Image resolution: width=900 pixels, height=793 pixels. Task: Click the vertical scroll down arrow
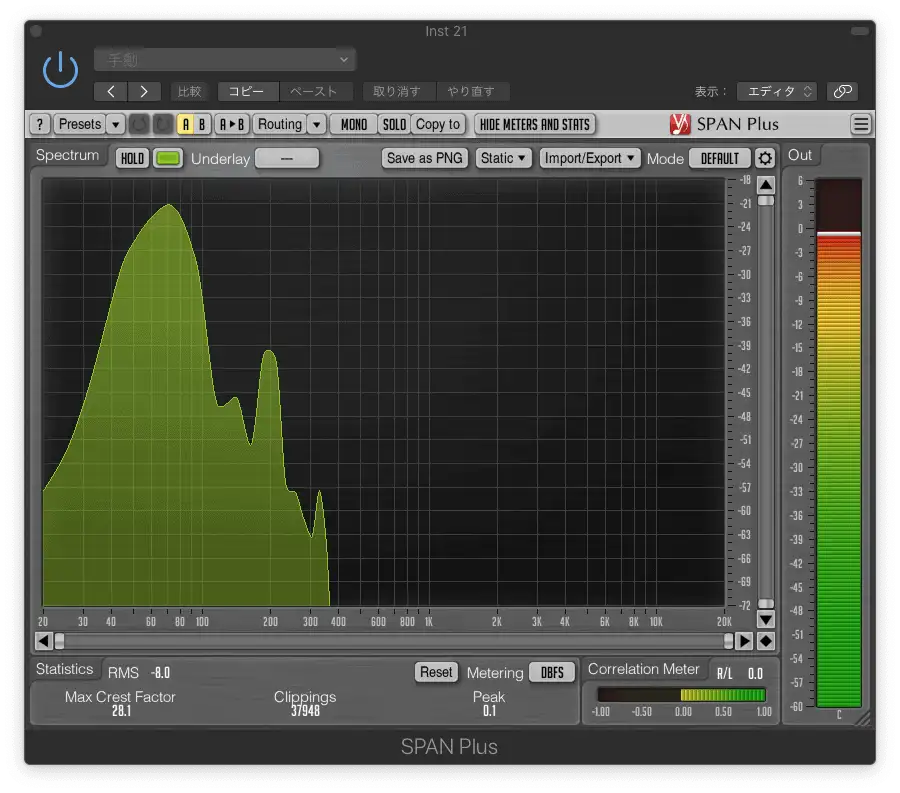766,619
